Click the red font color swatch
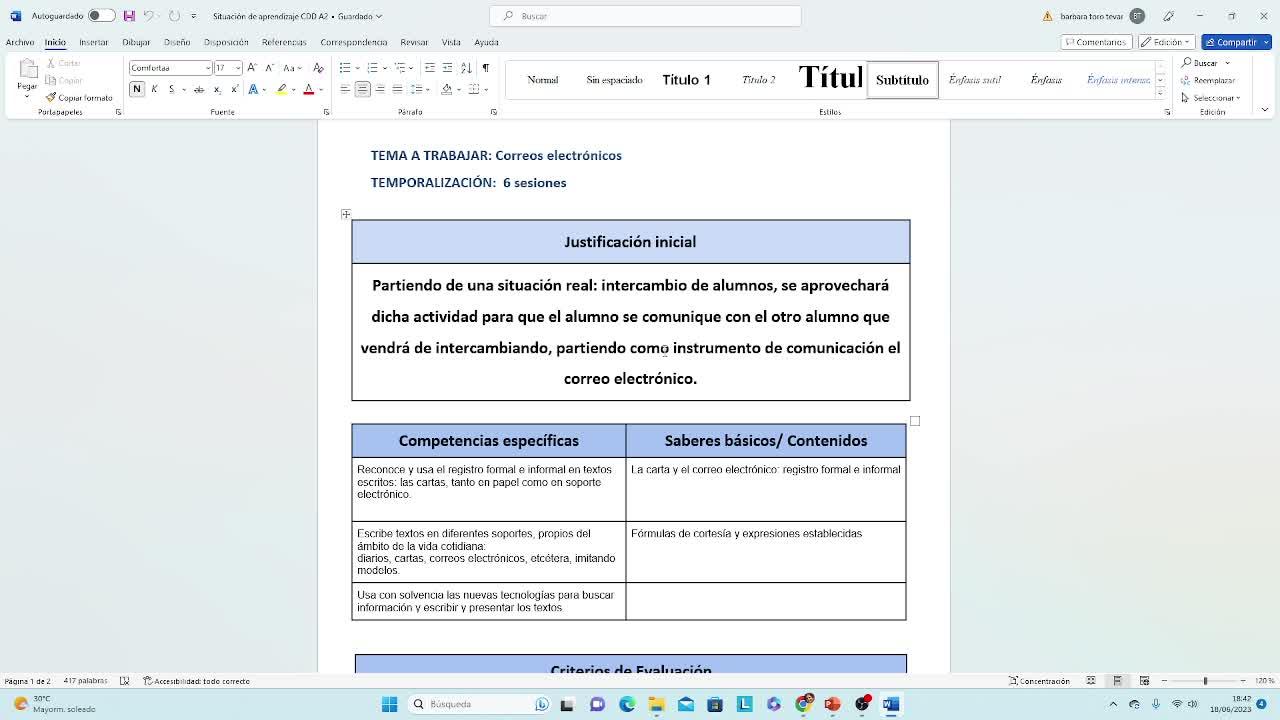 [308, 89]
